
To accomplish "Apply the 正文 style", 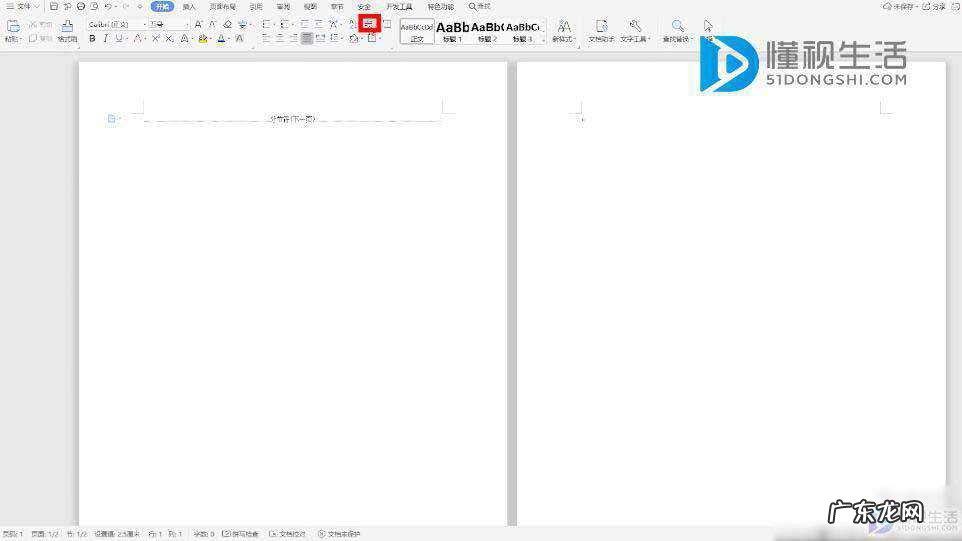I will tap(417, 31).
